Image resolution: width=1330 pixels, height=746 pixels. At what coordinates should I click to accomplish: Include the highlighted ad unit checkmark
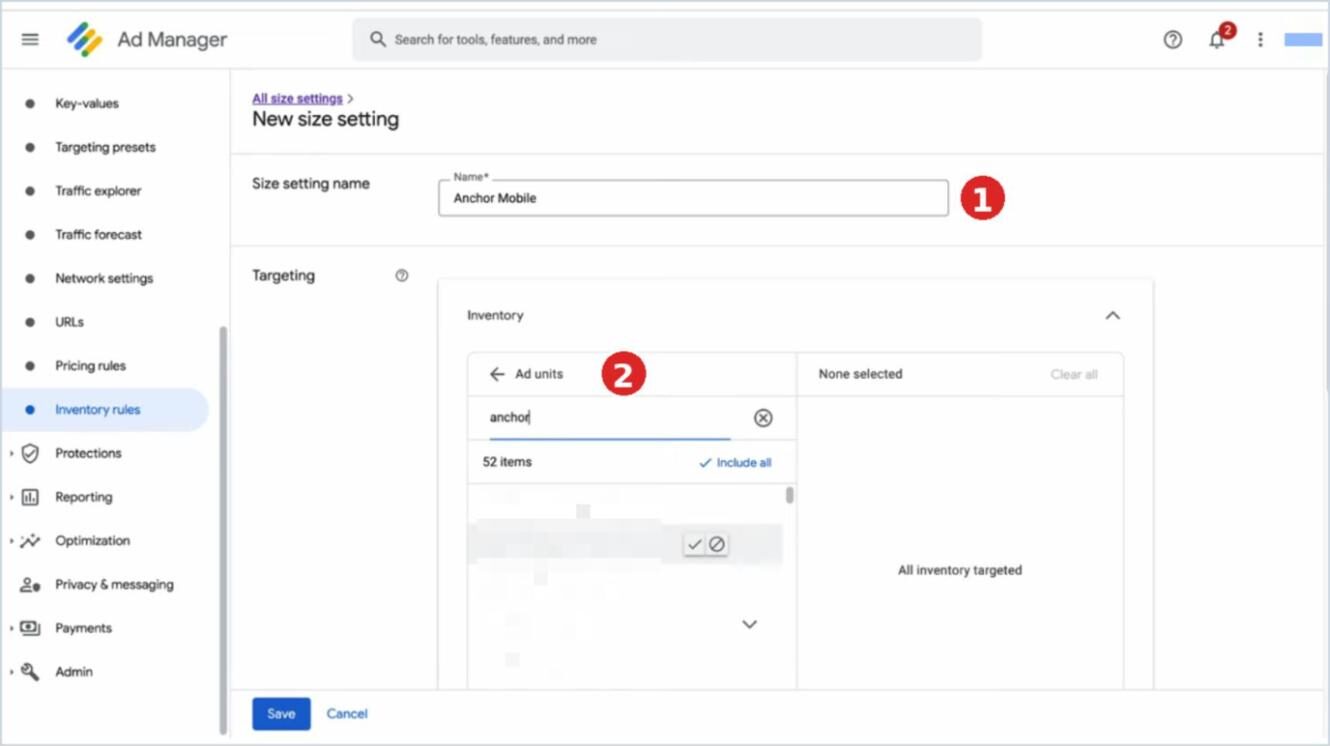(694, 545)
